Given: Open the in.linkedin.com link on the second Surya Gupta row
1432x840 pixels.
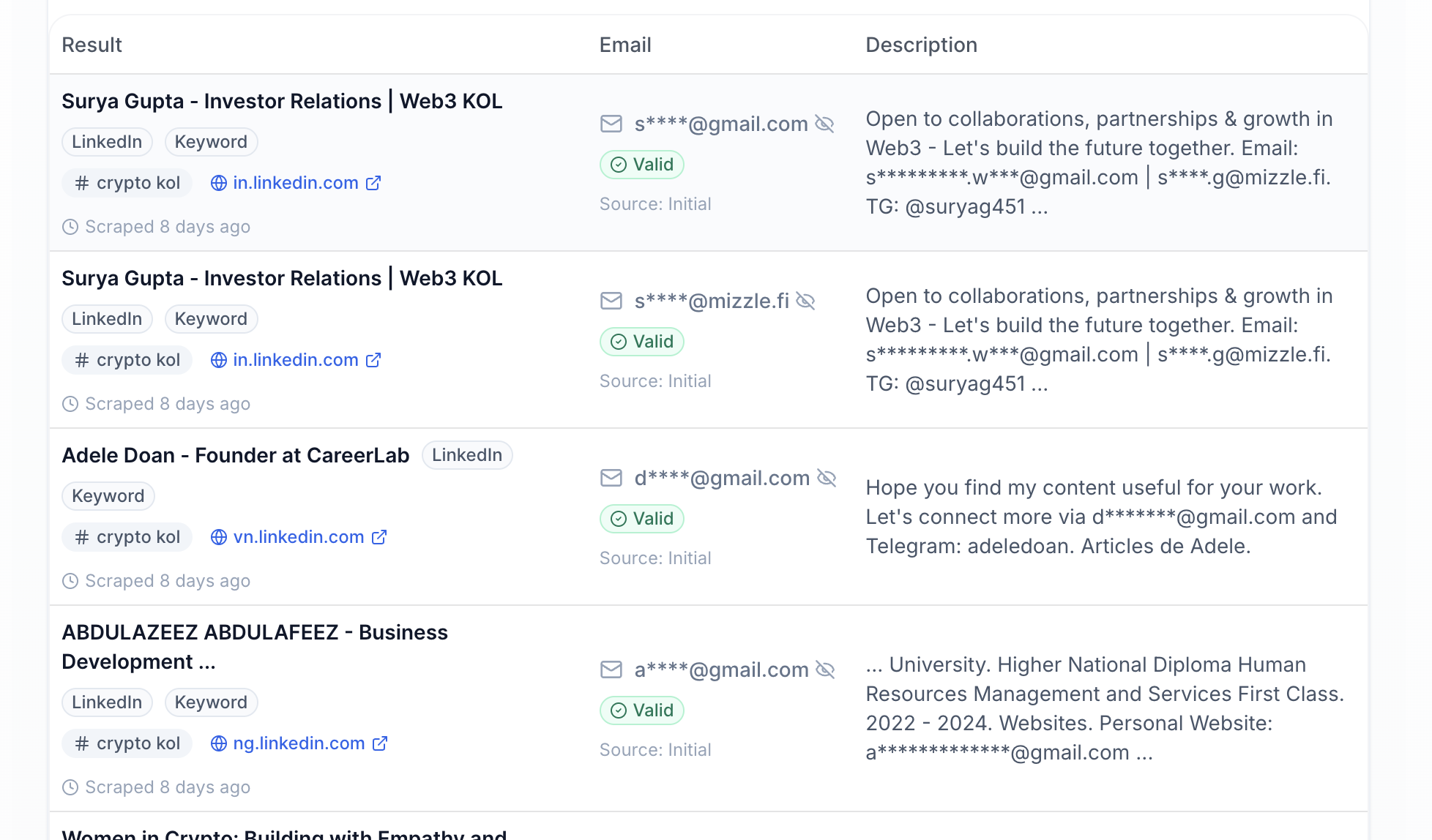Looking at the screenshot, I should pos(294,359).
